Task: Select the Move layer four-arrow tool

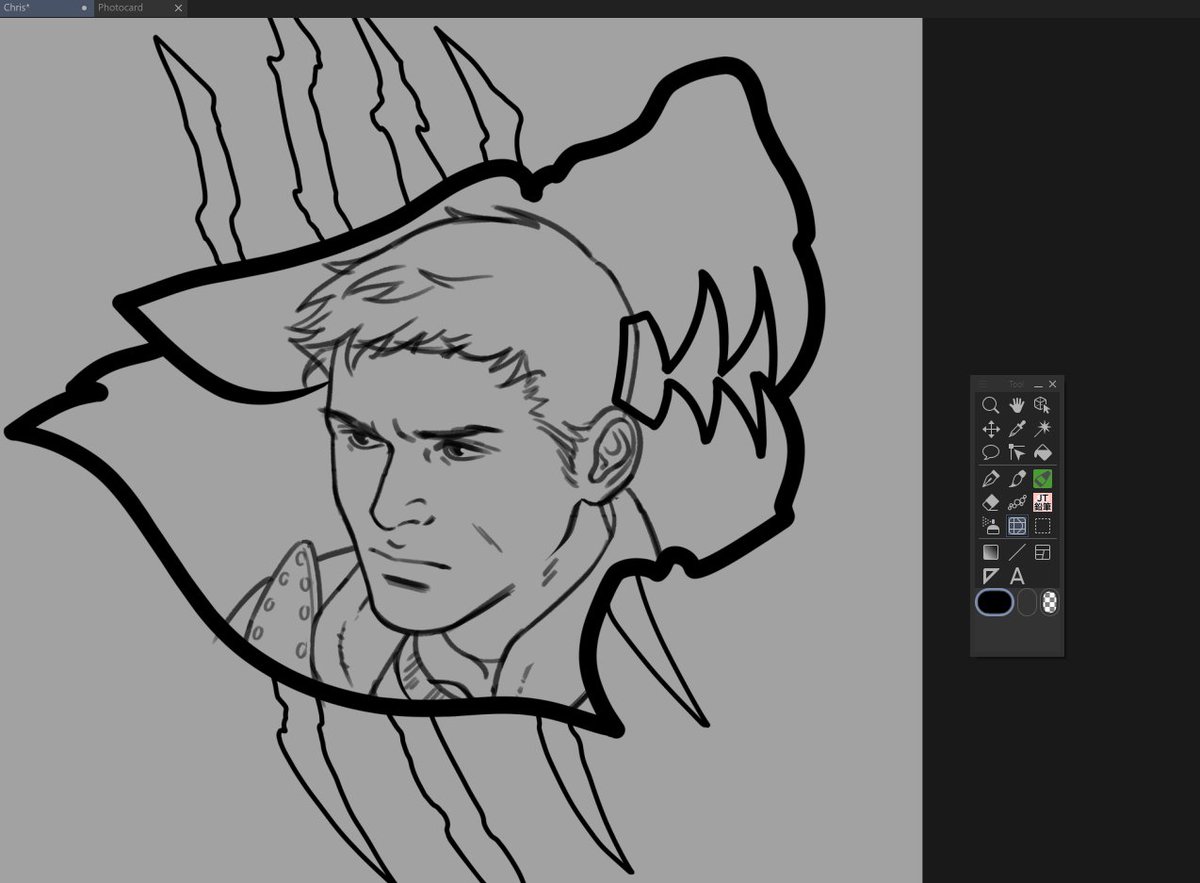Action: pos(991,428)
